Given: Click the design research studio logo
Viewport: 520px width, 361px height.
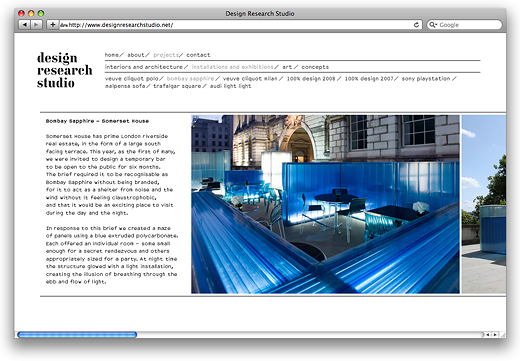Looking at the screenshot, I should click(x=64, y=70).
